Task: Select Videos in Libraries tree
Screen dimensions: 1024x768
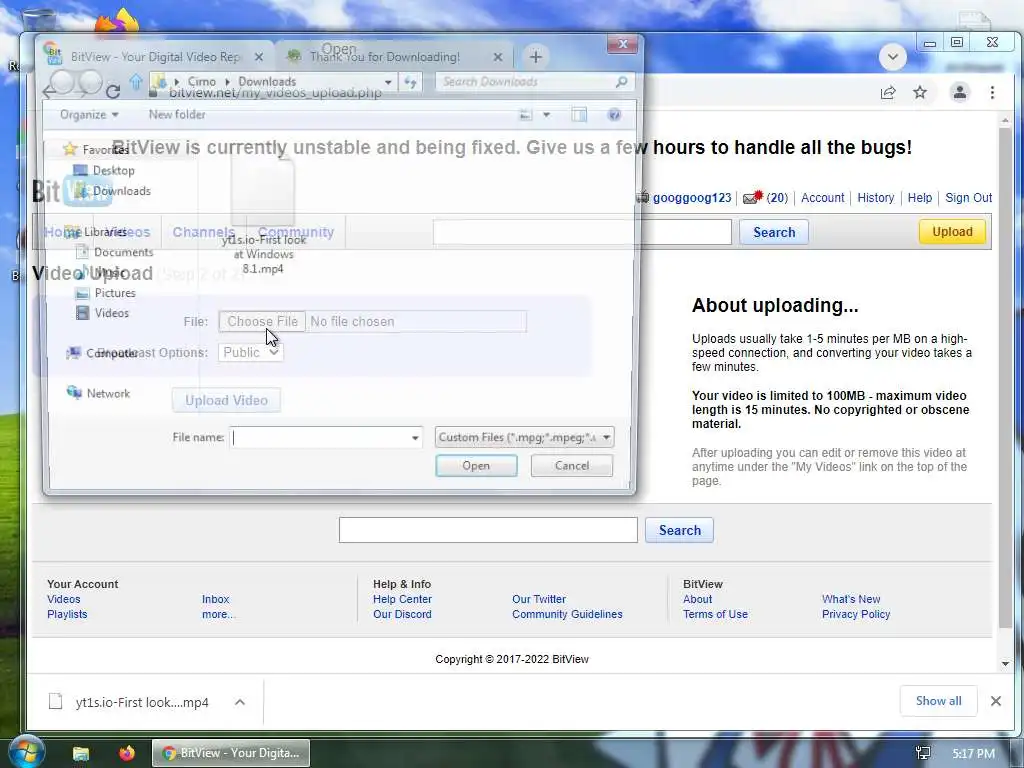Action: tap(111, 313)
